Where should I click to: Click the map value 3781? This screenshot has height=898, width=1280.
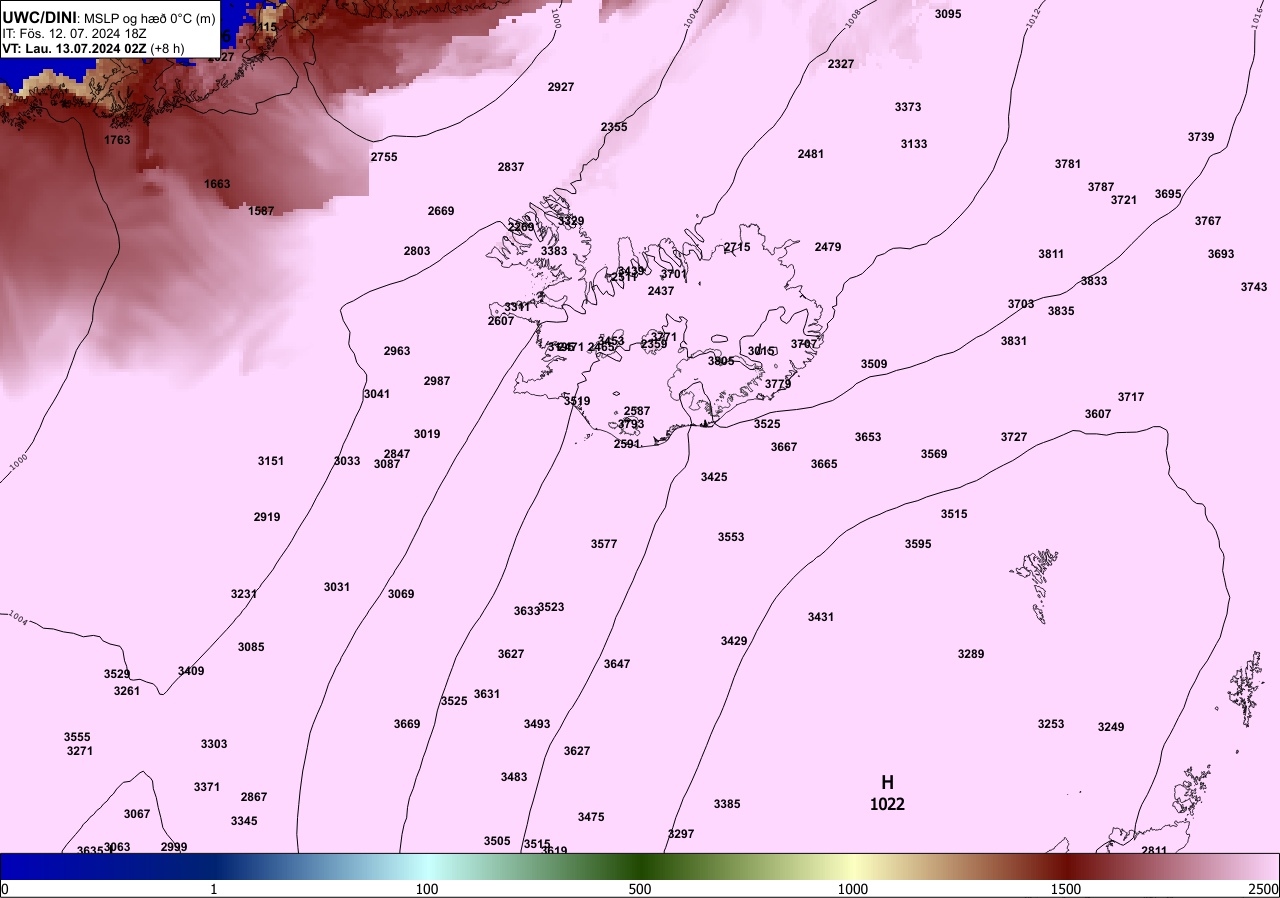click(1068, 164)
